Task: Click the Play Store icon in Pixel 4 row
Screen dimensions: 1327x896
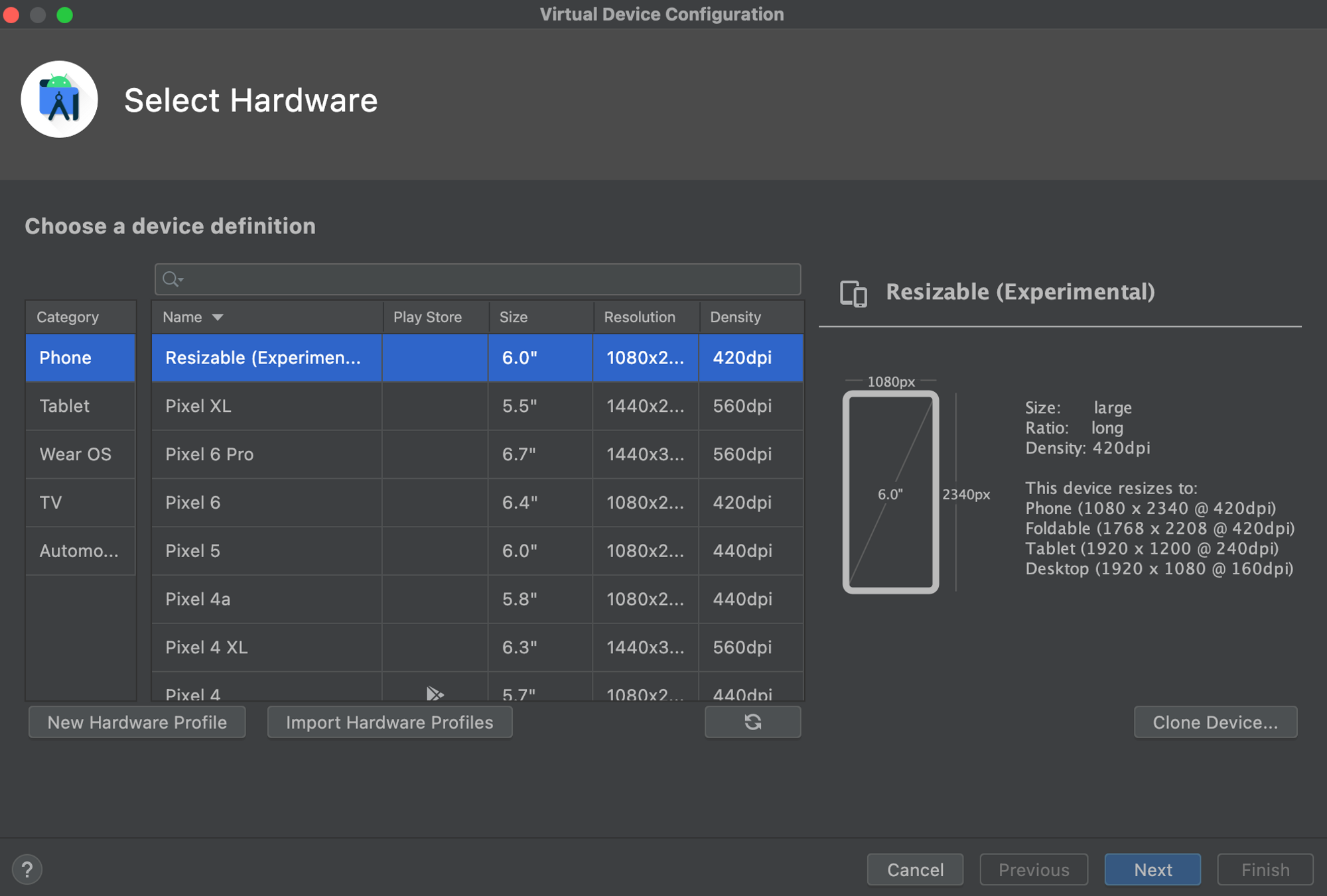Action: pyautogui.click(x=435, y=694)
